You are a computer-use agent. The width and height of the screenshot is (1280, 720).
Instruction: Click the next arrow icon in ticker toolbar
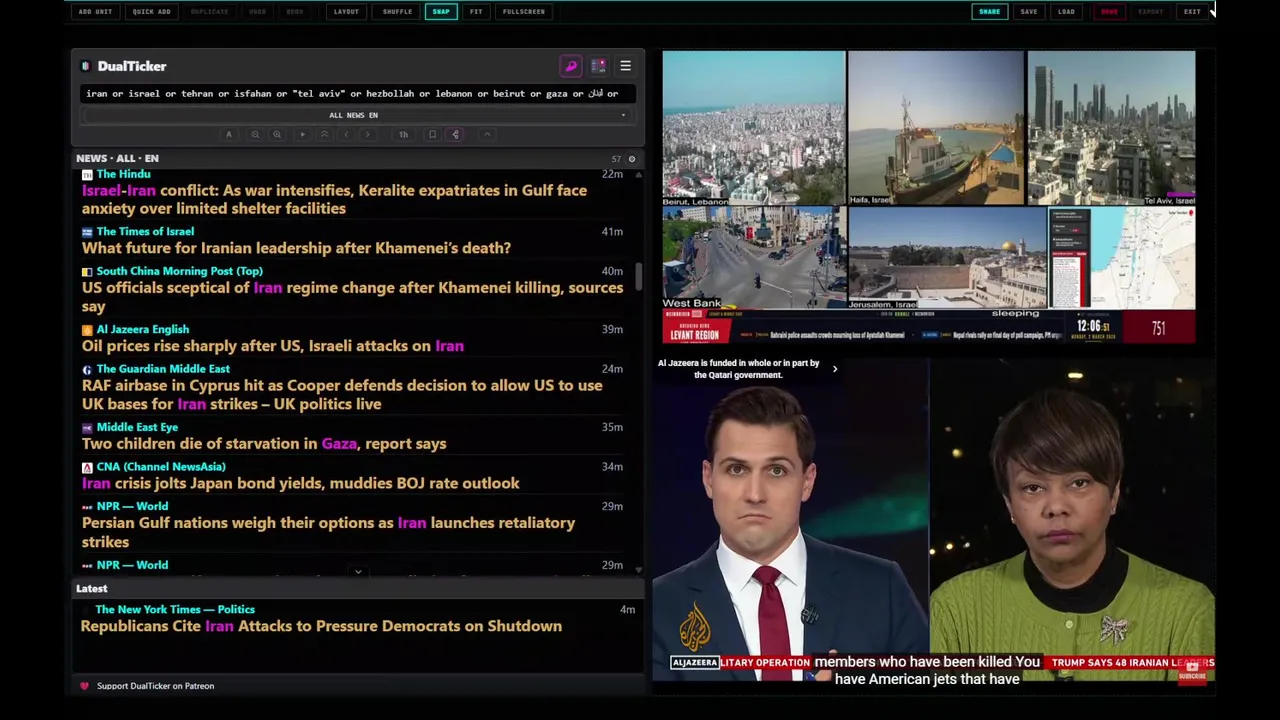click(x=367, y=134)
